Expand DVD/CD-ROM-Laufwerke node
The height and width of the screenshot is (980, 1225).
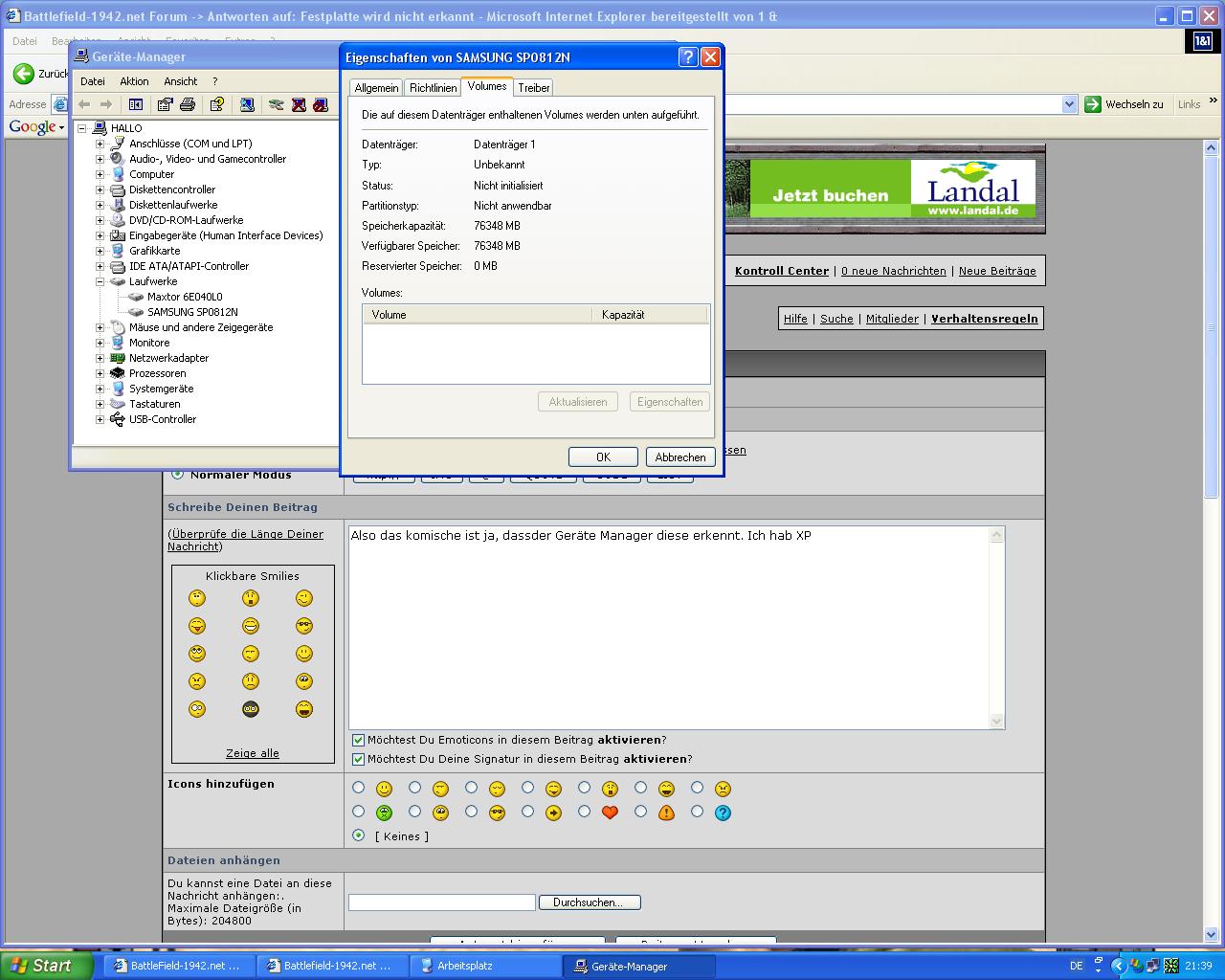(x=100, y=220)
